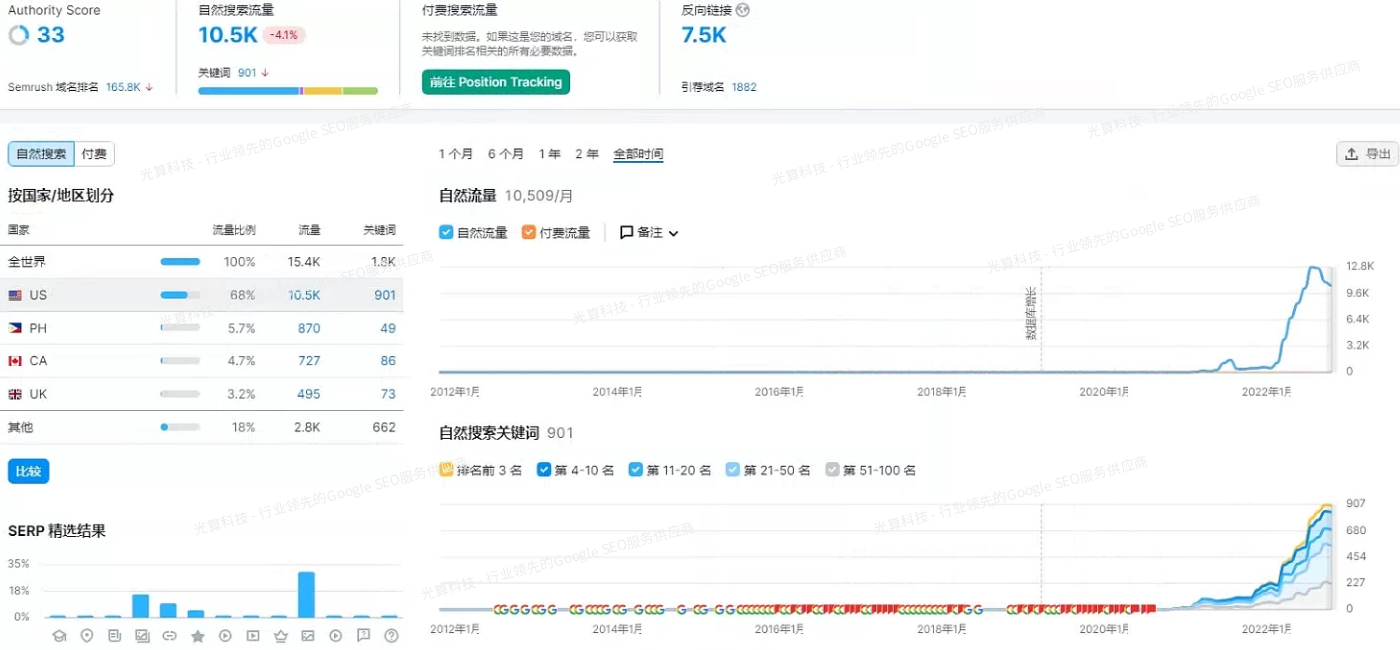Viewport: 1400px width, 650px height.
Task: Click the location pin SERP feature icon
Action: point(87,636)
